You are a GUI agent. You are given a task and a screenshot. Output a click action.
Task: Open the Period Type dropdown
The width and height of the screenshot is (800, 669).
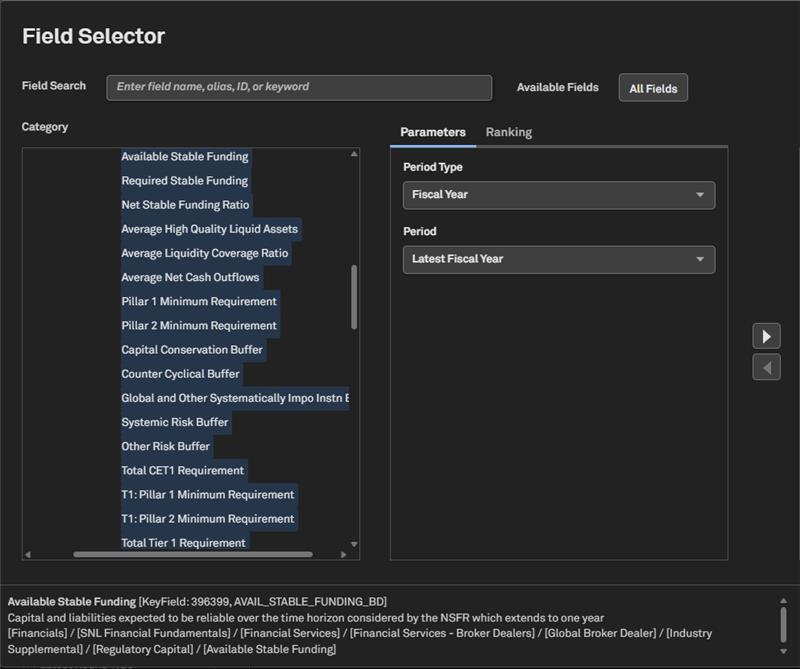click(x=558, y=195)
